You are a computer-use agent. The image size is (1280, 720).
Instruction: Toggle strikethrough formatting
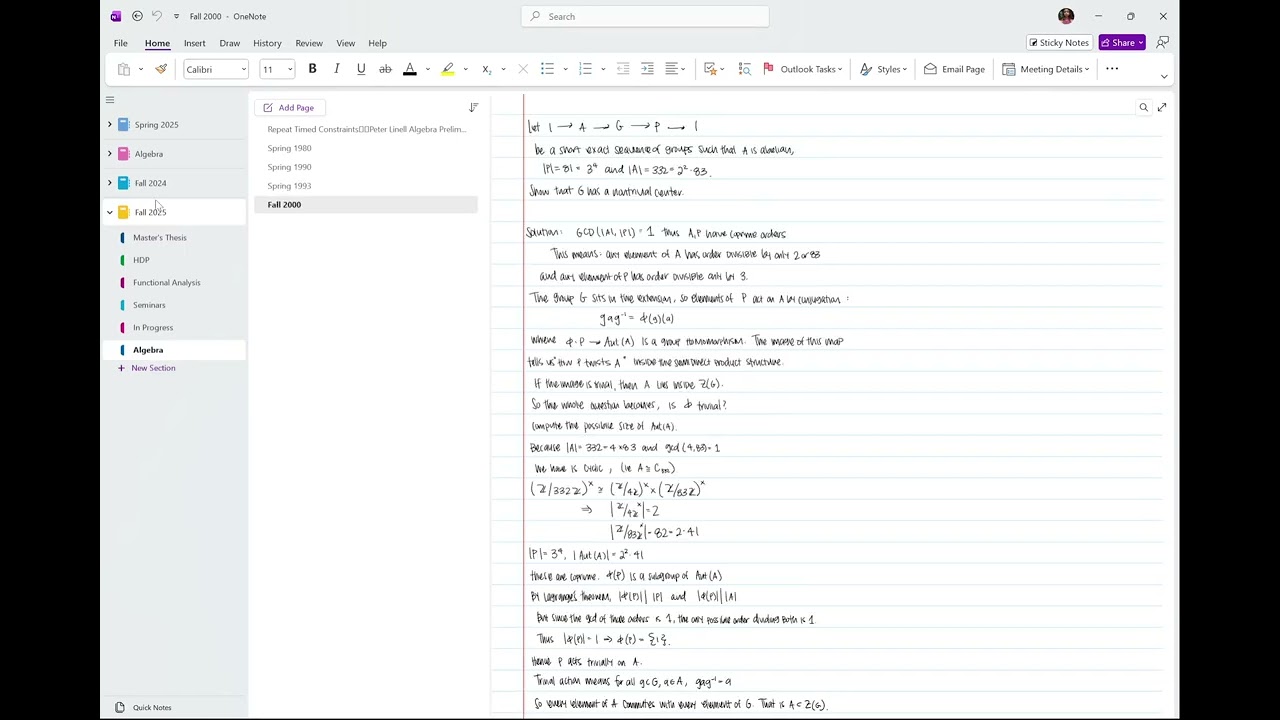coord(385,69)
